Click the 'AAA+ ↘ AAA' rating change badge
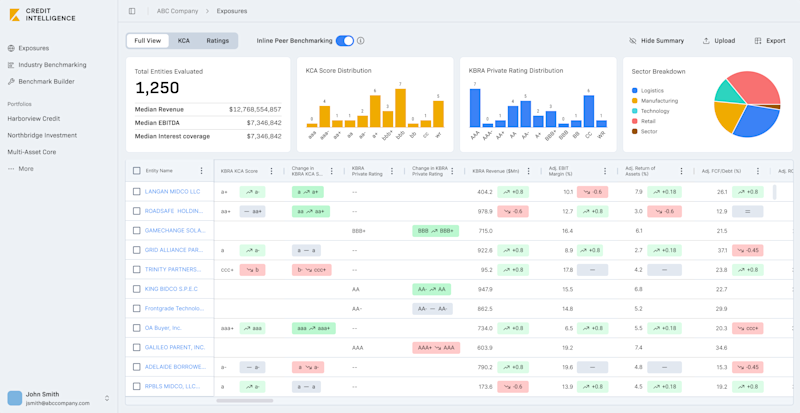The height and width of the screenshot is (413, 800). 436,347
